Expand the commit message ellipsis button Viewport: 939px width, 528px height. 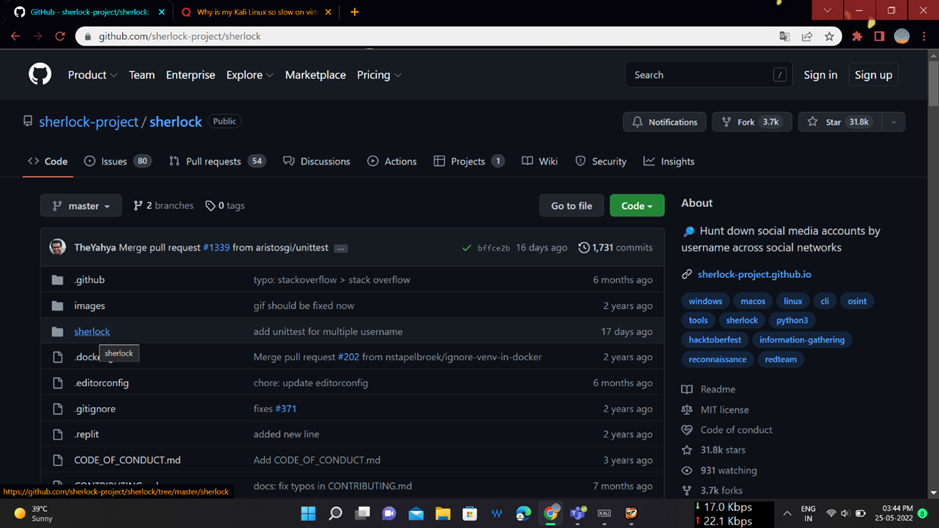(341, 248)
